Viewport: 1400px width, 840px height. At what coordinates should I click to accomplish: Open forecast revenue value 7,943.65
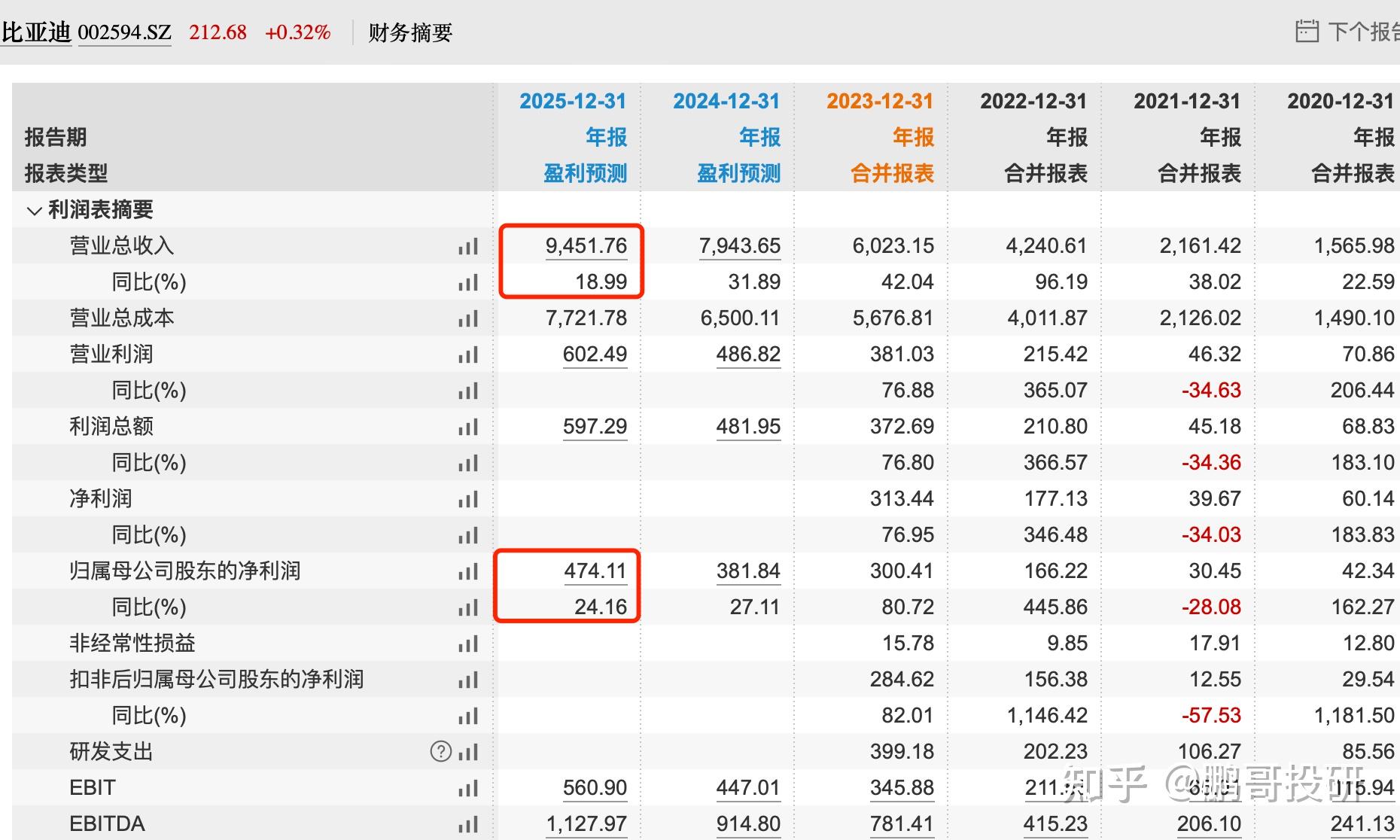(x=740, y=246)
